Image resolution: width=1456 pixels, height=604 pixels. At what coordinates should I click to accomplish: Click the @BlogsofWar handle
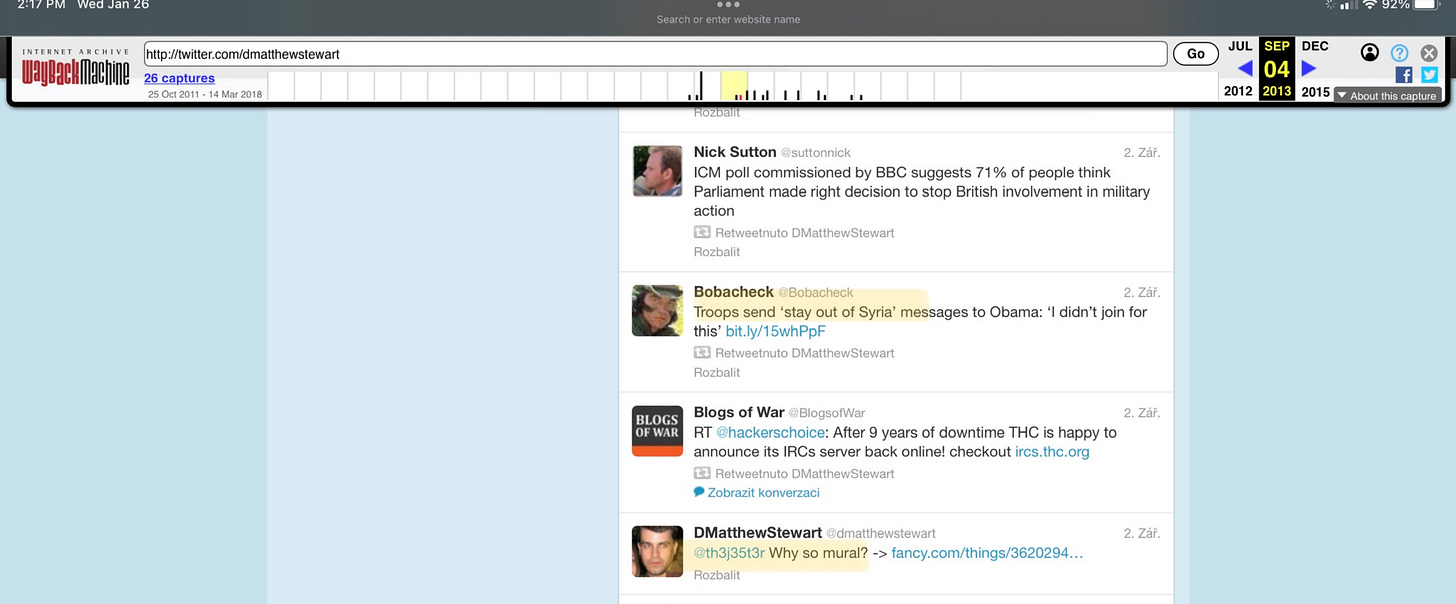(x=827, y=413)
